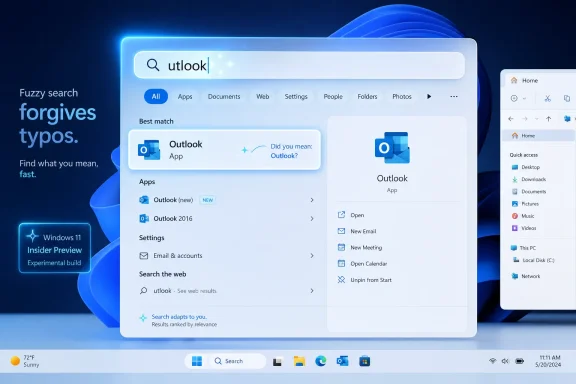This screenshot has width=576, height=384.
Task: Choose New Email in the preview pane
Action: [357, 231]
